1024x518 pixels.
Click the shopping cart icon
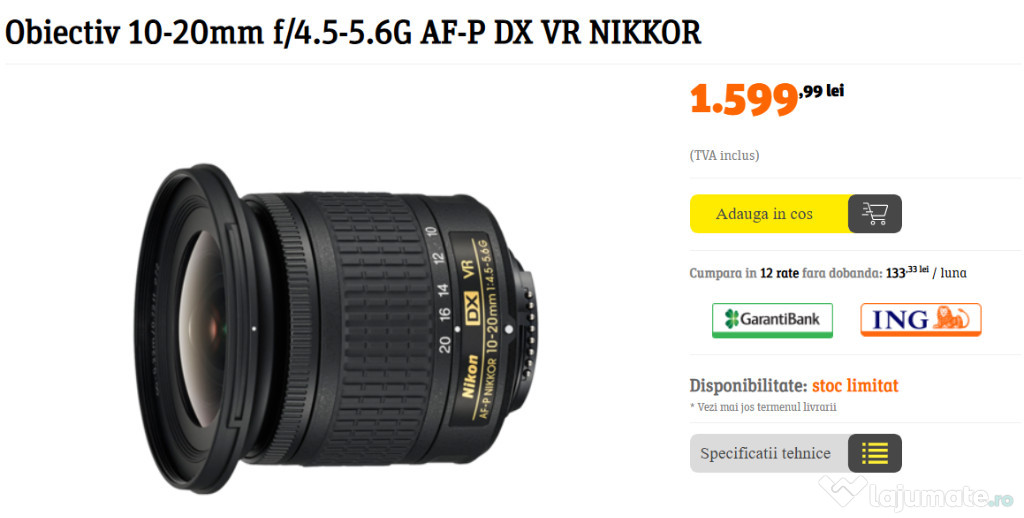coord(874,214)
